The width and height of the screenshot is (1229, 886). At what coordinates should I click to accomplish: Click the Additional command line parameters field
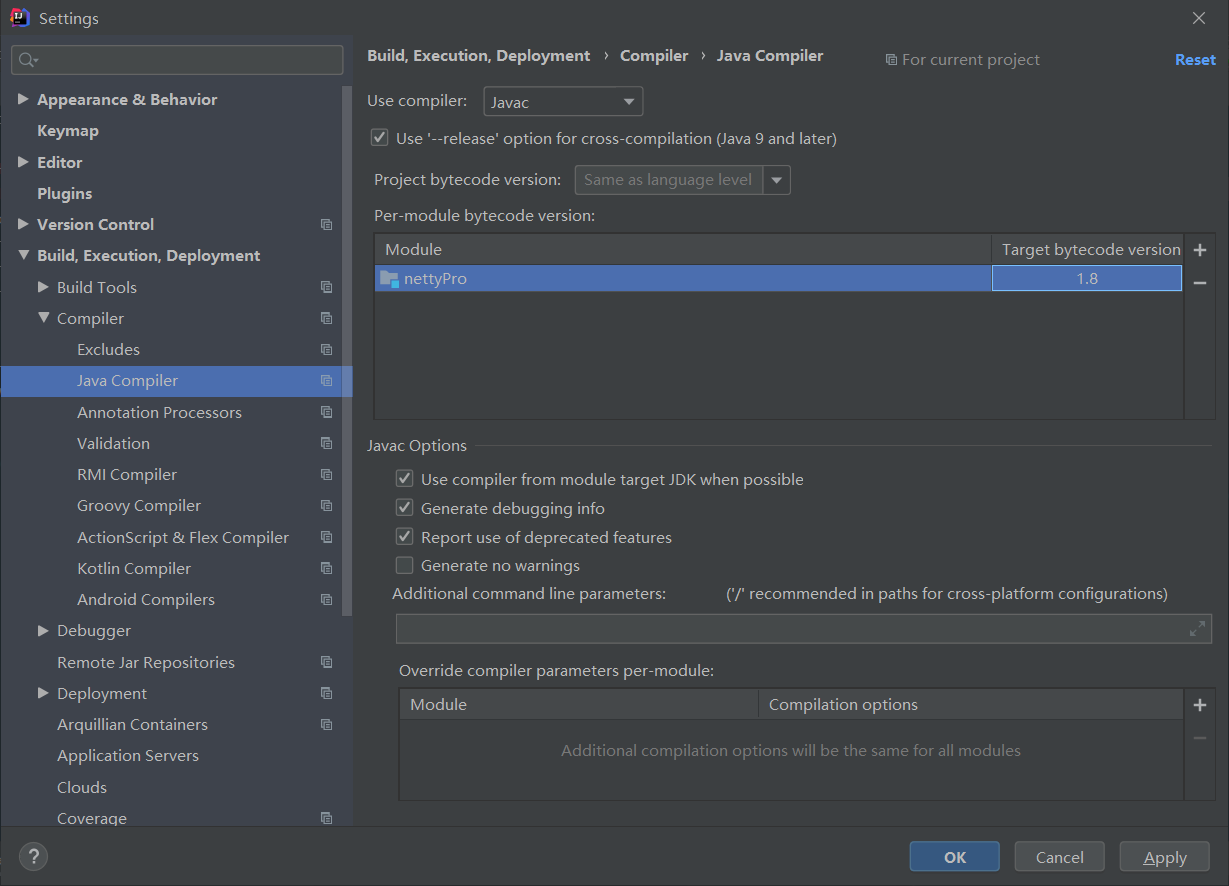[790, 629]
